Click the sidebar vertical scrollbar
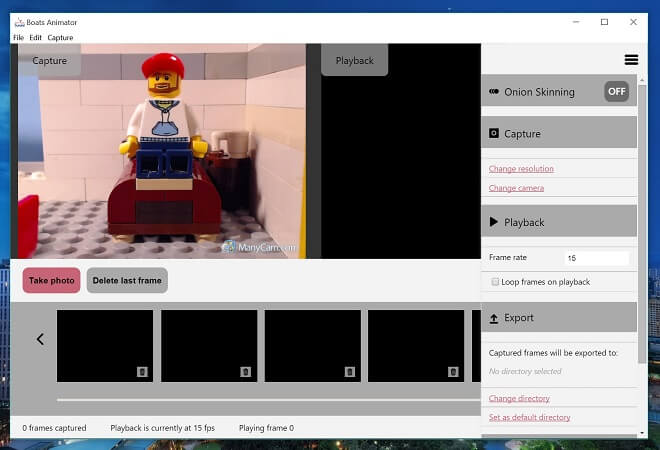The height and width of the screenshot is (450, 660). coord(642,223)
